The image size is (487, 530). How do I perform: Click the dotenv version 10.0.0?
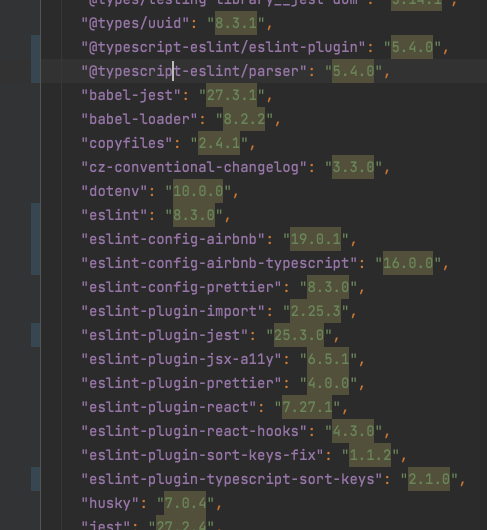198,191
